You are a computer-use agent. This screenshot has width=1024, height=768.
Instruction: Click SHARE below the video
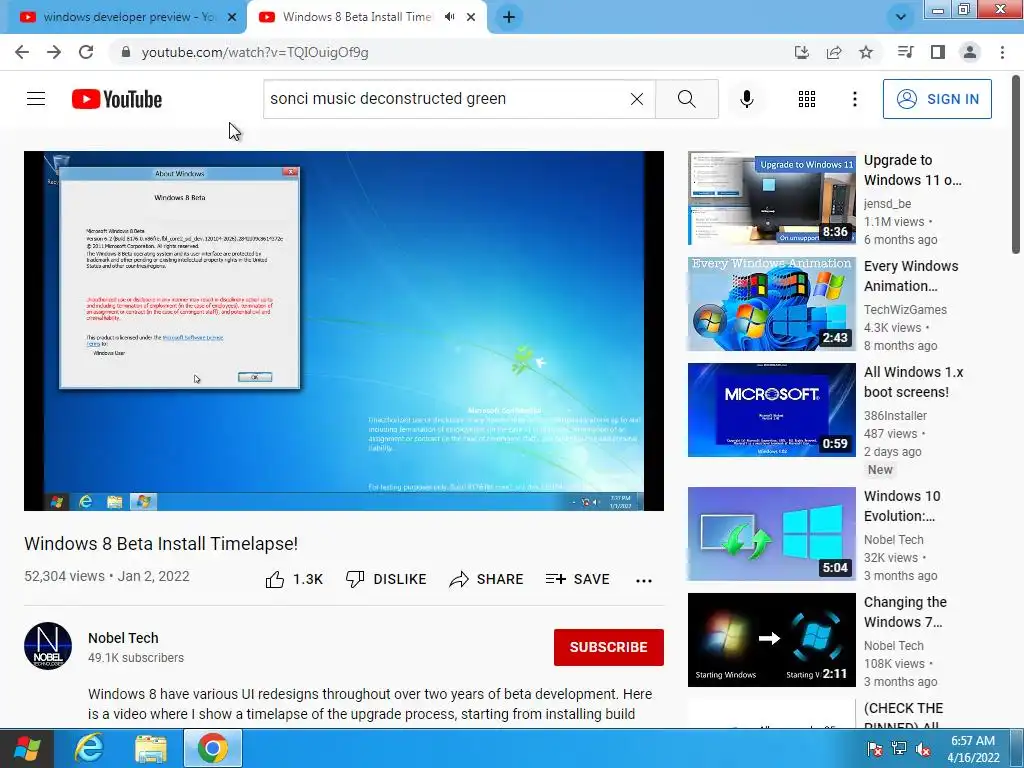tap(487, 579)
